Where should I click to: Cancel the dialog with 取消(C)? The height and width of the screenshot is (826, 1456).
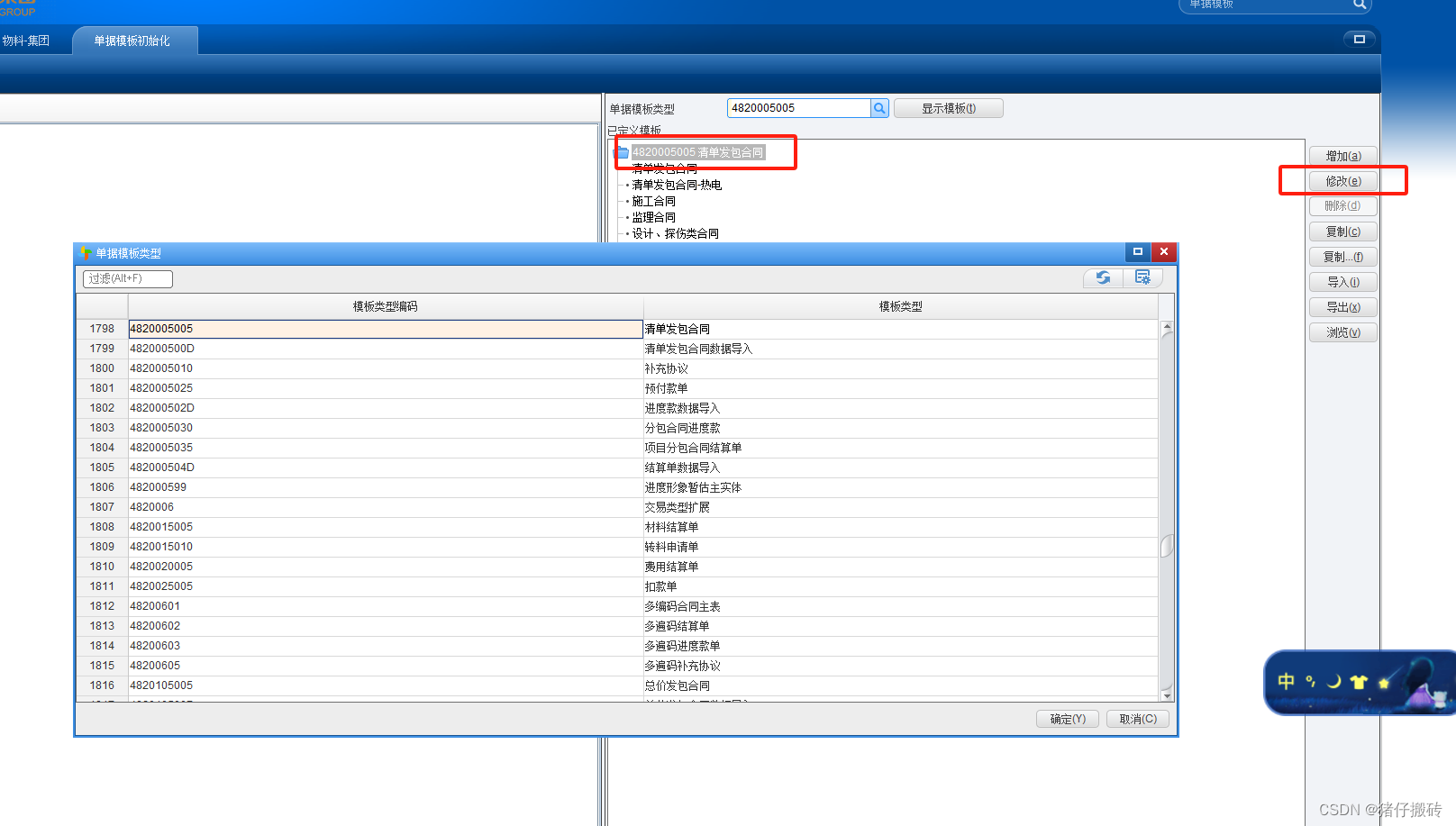[1137, 718]
